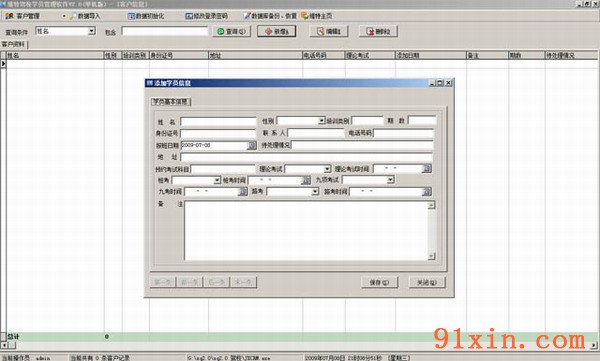Select the 学员基本信息 tab in dialog
Viewport: 600px width, 361px height.
pyautogui.click(x=171, y=102)
